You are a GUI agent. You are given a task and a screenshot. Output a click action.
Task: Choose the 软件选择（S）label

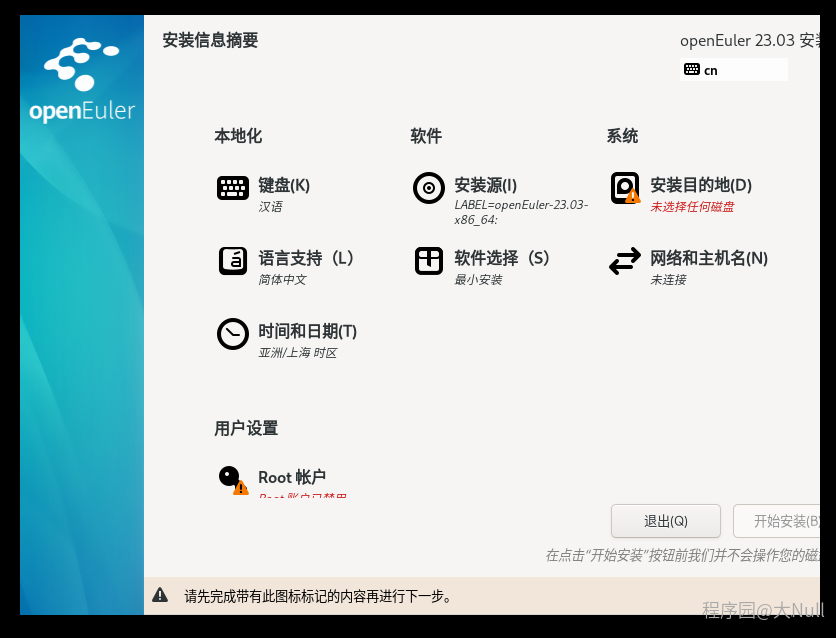pyautogui.click(x=502, y=258)
